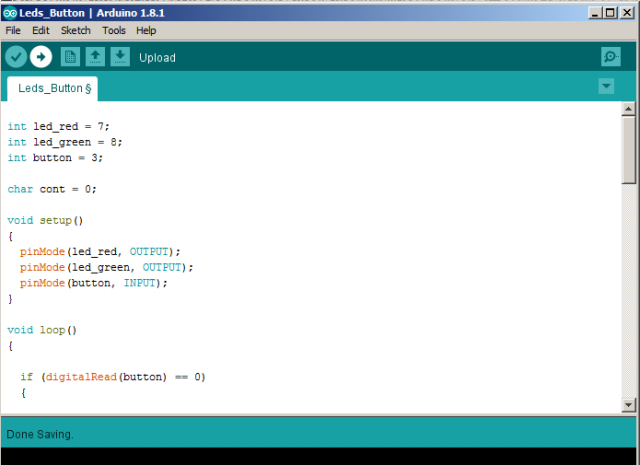Create a new sketch with New icon

[x=70, y=57]
